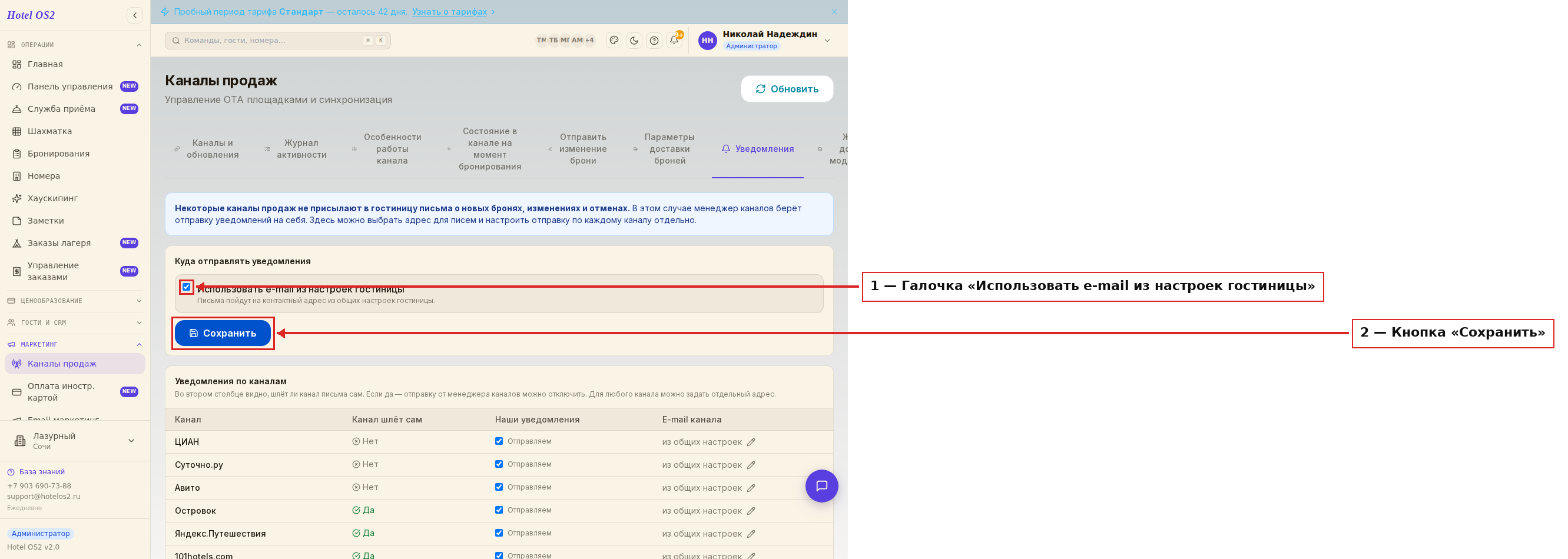The image size is (1568, 559).
Task: Open notifications bell in top bar
Action: [x=674, y=41]
